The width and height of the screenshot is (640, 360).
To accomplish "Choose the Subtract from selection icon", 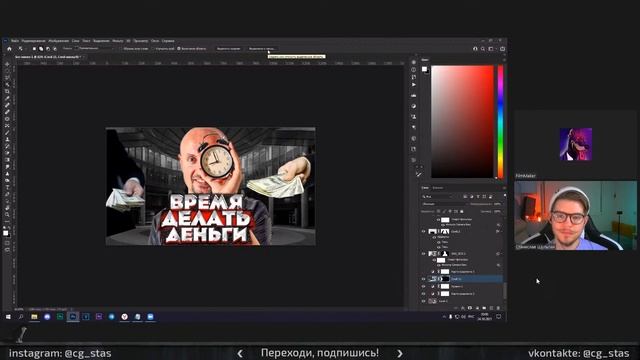I will (x=48, y=49).
